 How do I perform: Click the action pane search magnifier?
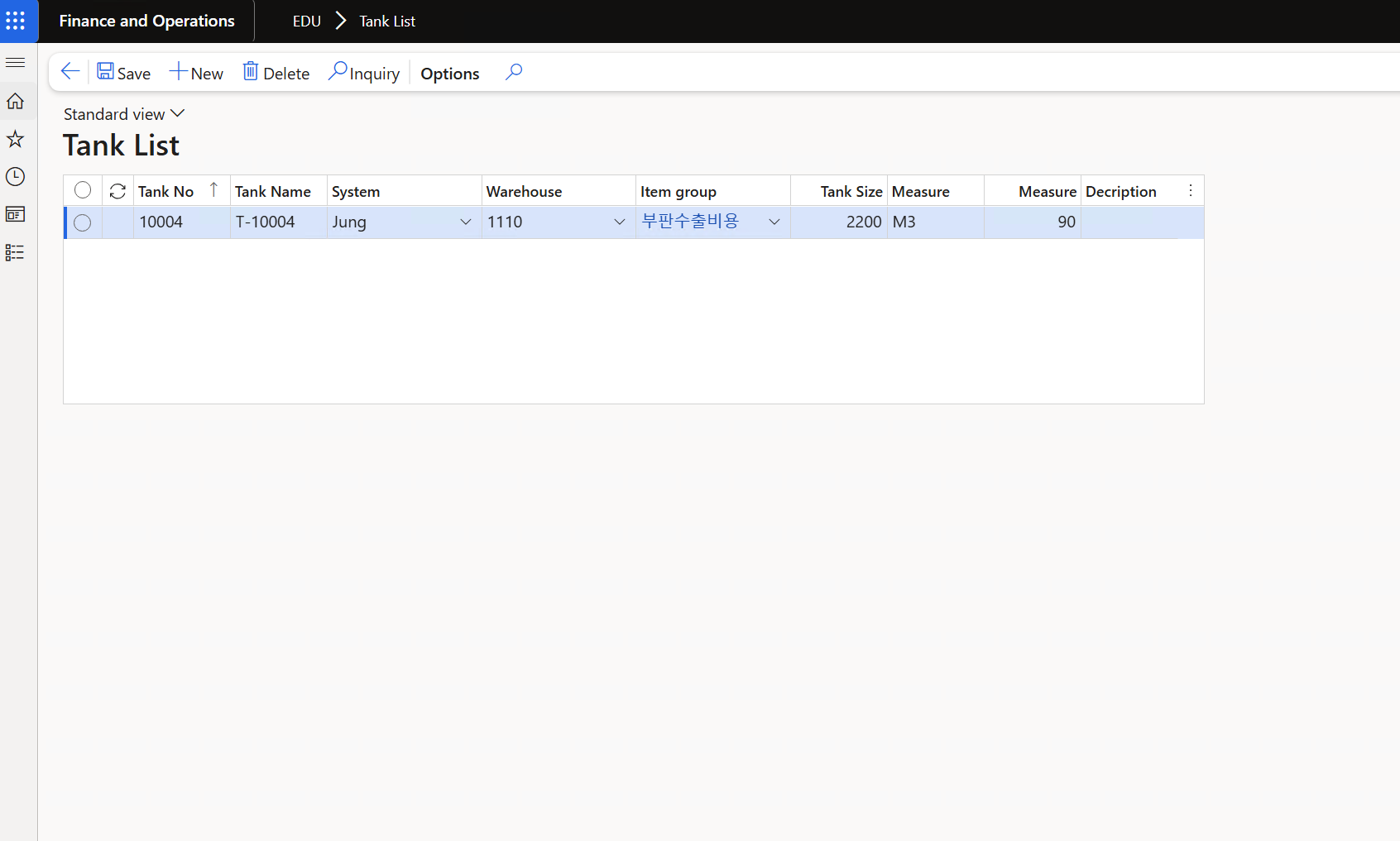[x=514, y=72]
